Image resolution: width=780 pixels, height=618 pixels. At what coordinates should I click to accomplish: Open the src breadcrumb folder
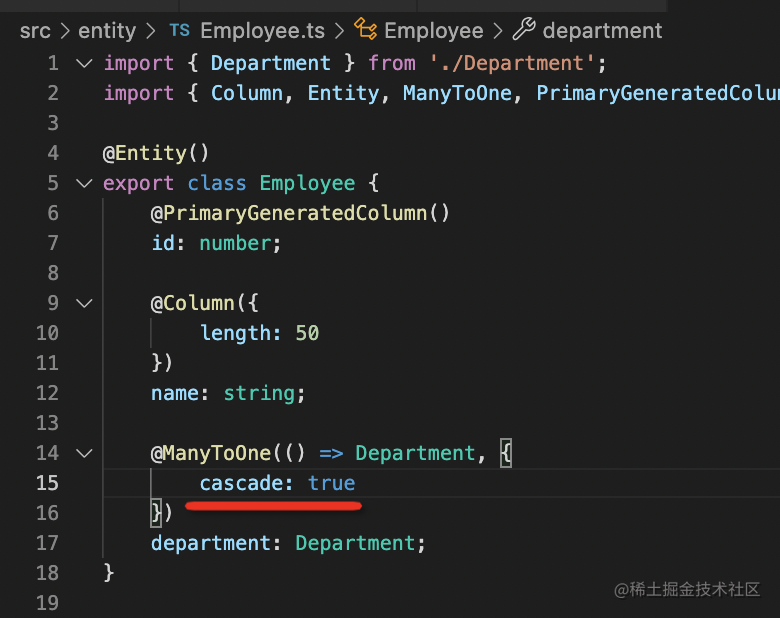tap(35, 31)
